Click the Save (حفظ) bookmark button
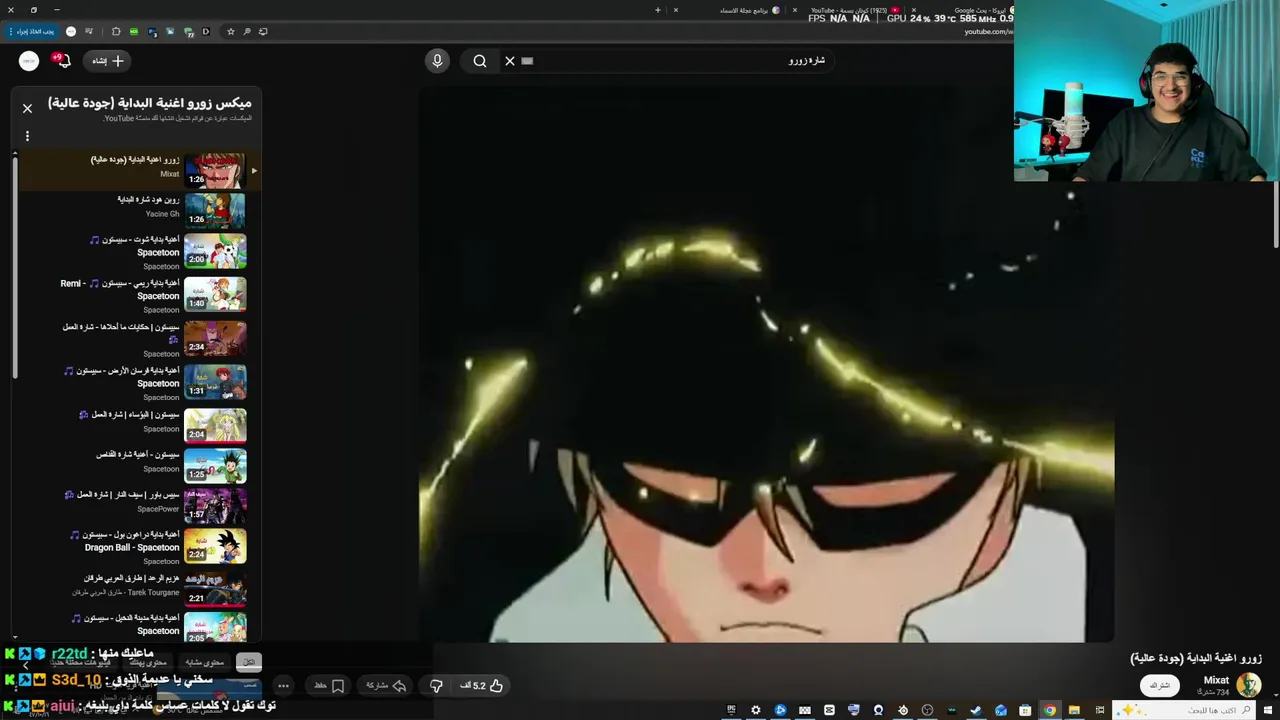Screen dimensions: 1280x720 pyautogui.click(x=329, y=685)
